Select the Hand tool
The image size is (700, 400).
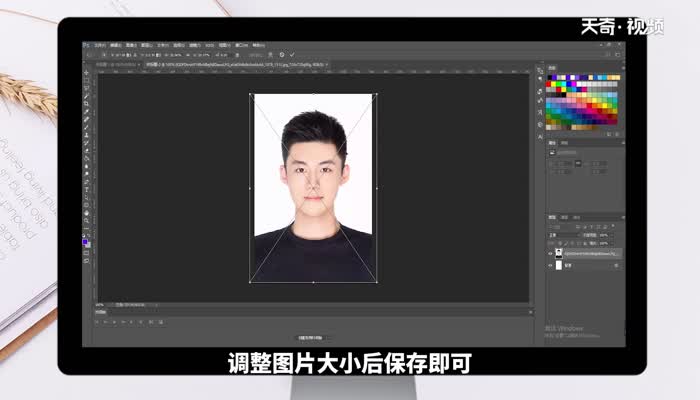(x=86, y=213)
